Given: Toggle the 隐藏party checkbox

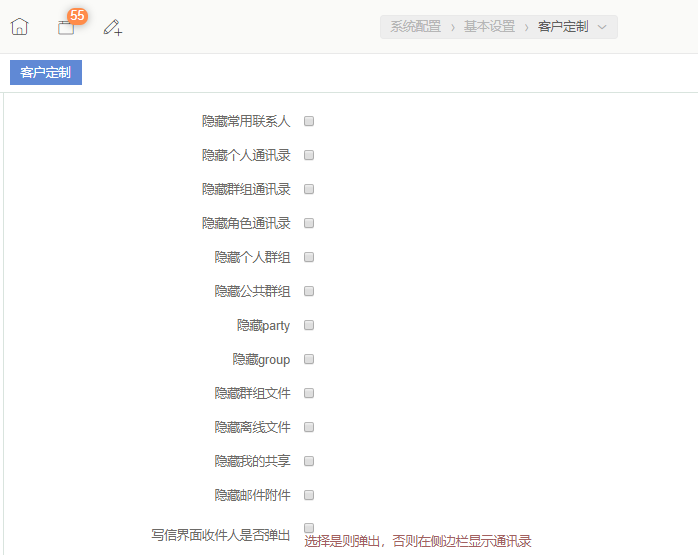Looking at the screenshot, I should (309, 325).
